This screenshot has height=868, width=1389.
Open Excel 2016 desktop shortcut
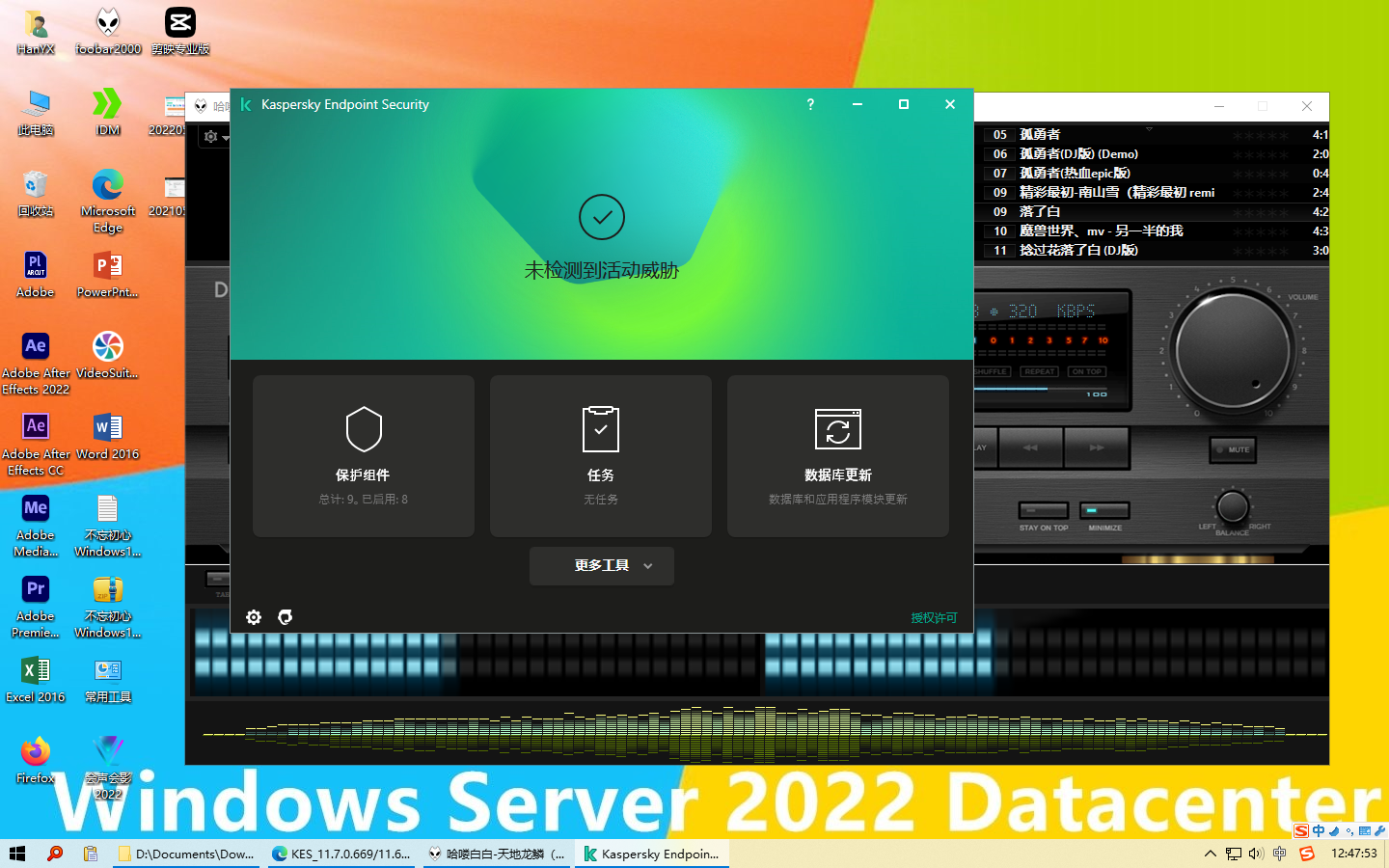coord(36,679)
